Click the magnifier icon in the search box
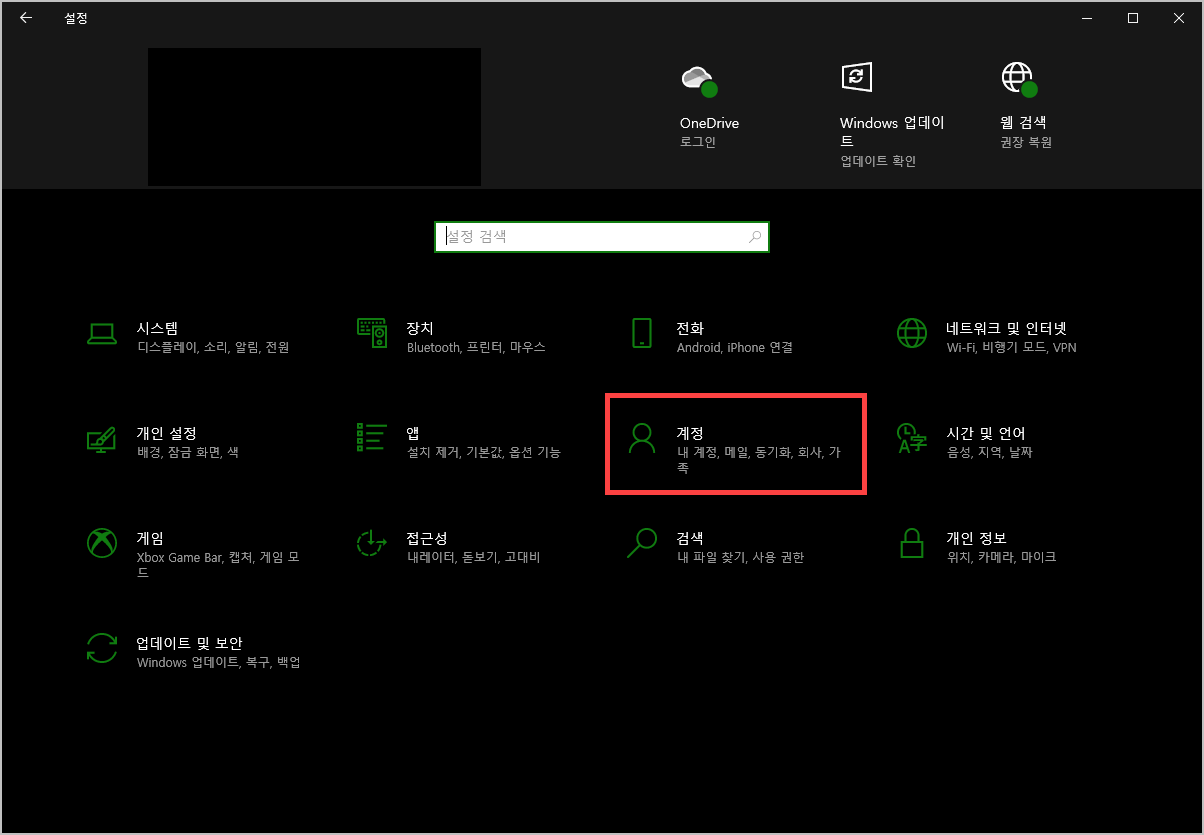The width and height of the screenshot is (1204, 835). click(x=755, y=236)
